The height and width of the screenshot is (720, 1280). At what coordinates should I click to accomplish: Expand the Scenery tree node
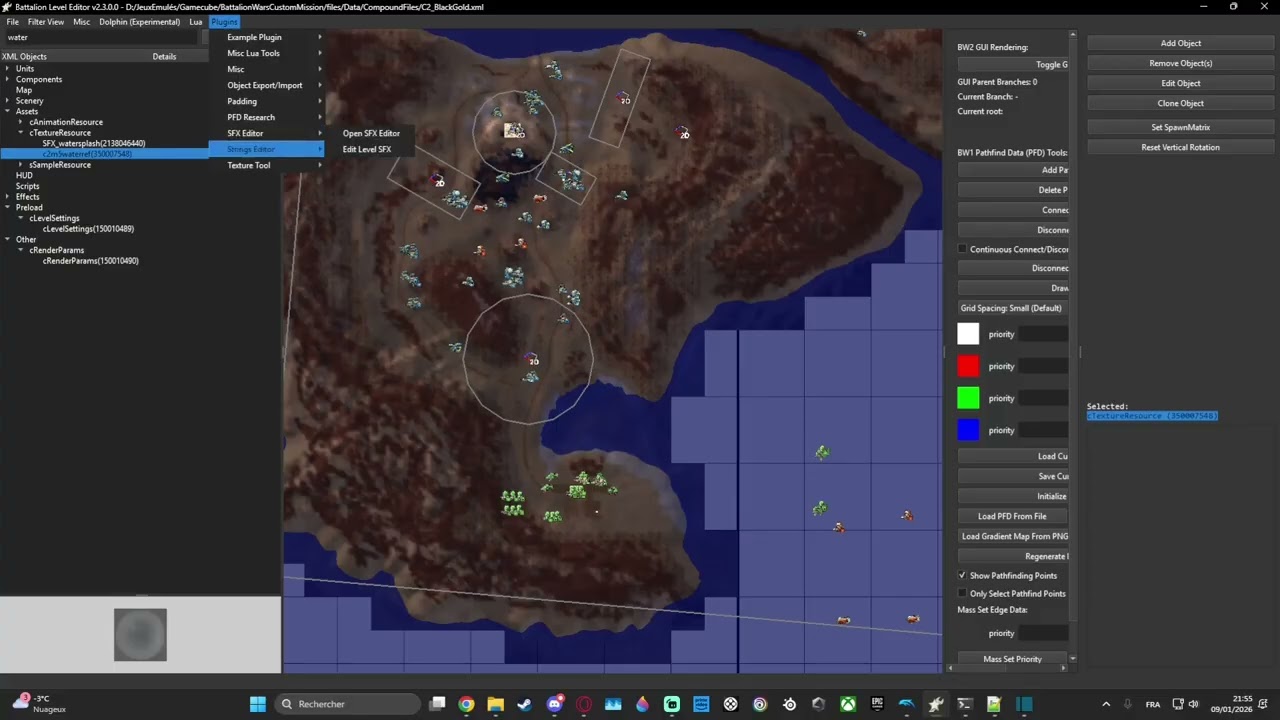coord(7,100)
